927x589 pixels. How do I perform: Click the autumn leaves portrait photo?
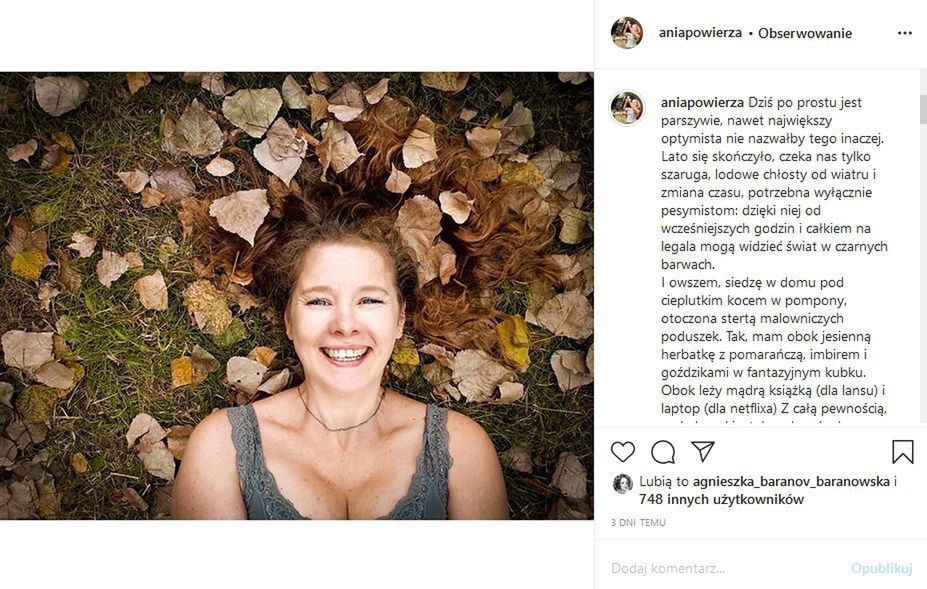pyautogui.click(x=297, y=295)
